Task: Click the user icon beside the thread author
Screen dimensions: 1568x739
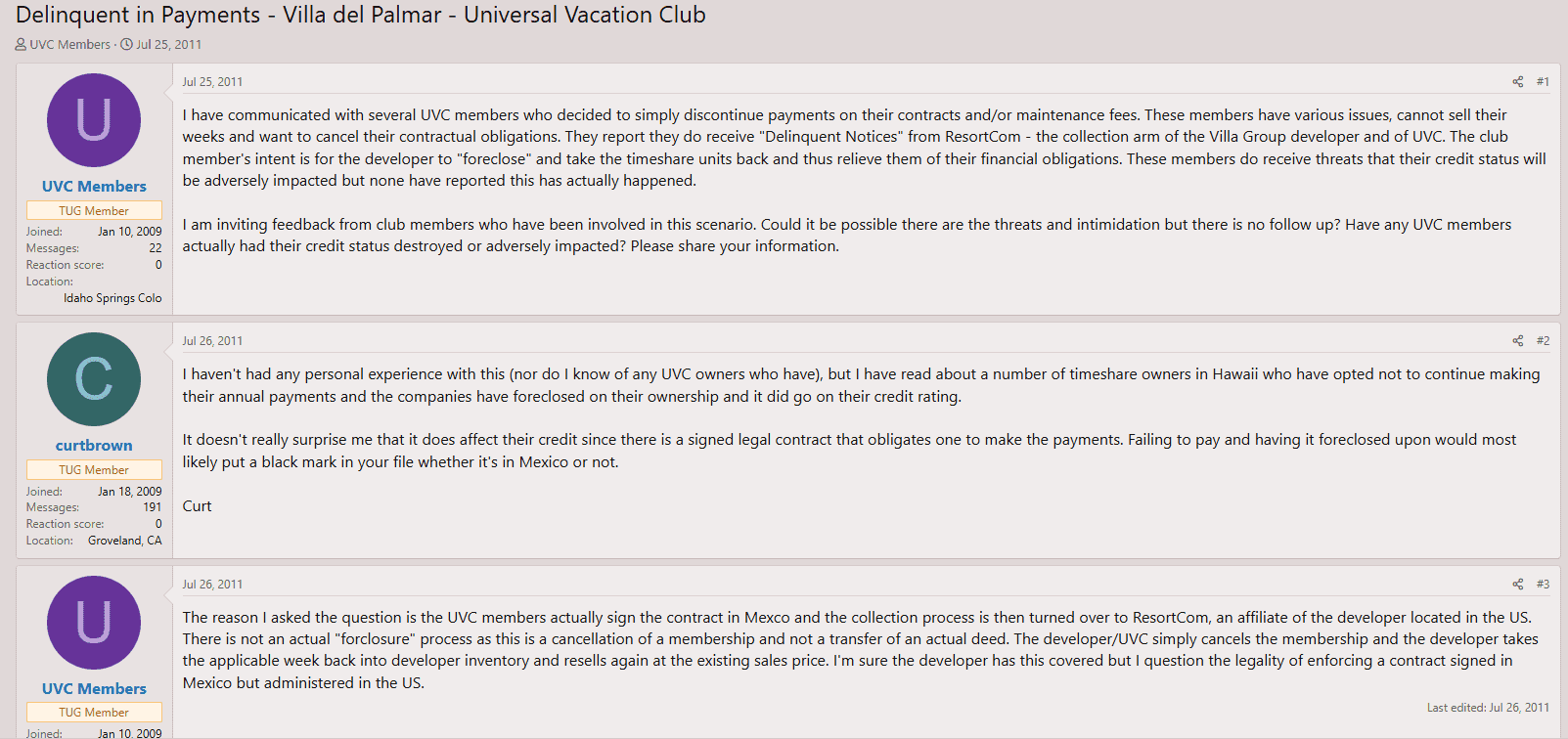Action: tap(21, 44)
